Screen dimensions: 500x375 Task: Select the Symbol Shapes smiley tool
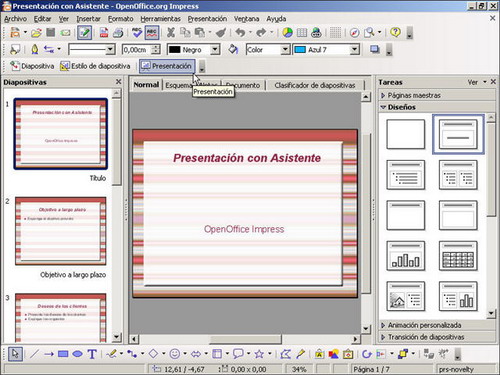pyautogui.click(x=174, y=354)
